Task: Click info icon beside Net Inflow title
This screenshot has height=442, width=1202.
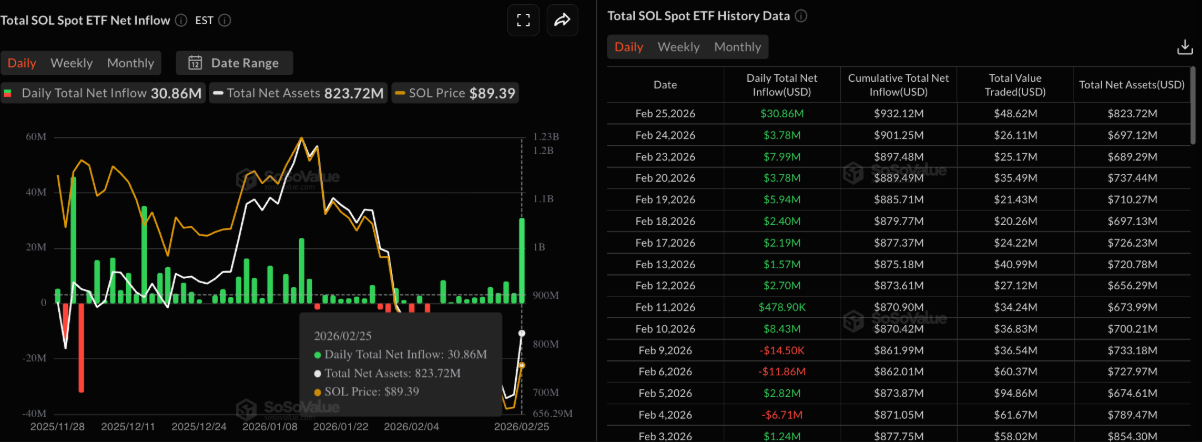Action: pyautogui.click(x=180, y=20)
